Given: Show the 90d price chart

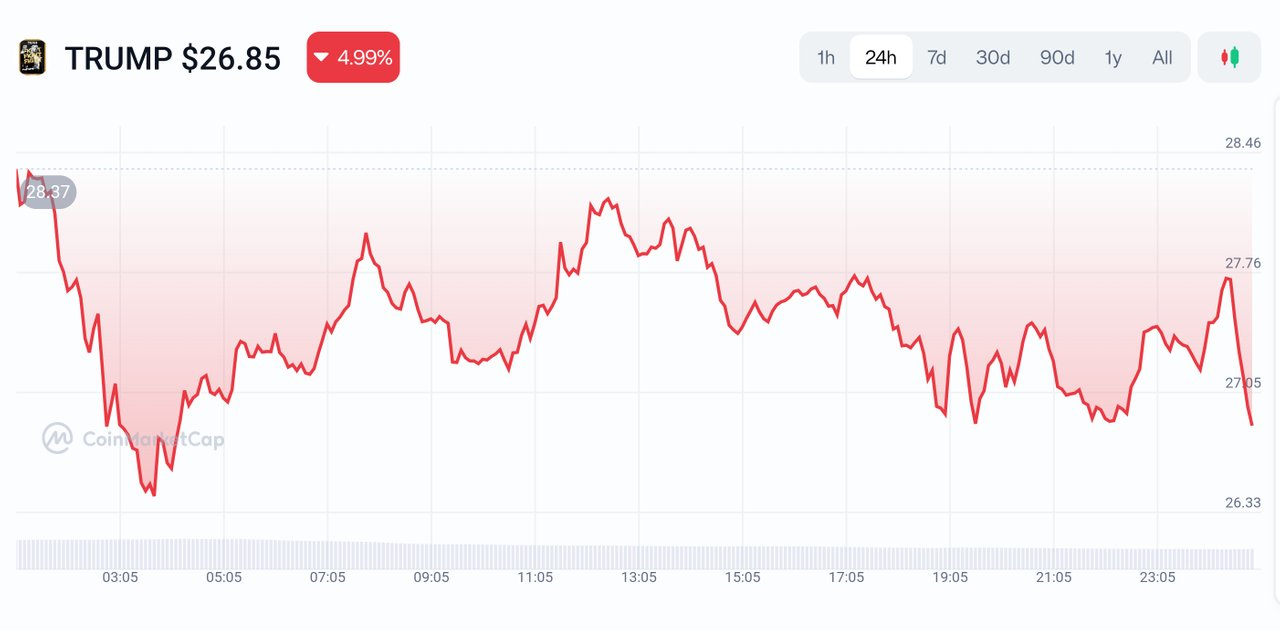Looking at the screenshot, I should click(1057, 57).
